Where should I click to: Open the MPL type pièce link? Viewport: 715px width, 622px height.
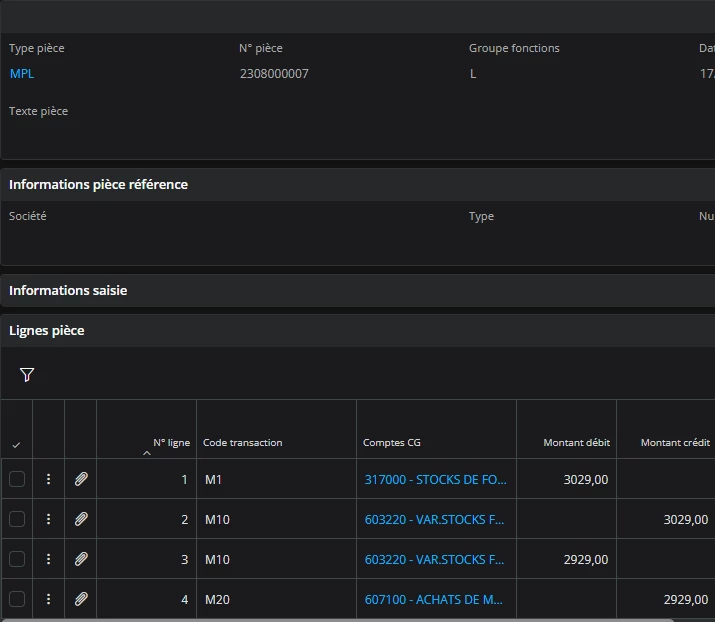(x=22, y=73)
